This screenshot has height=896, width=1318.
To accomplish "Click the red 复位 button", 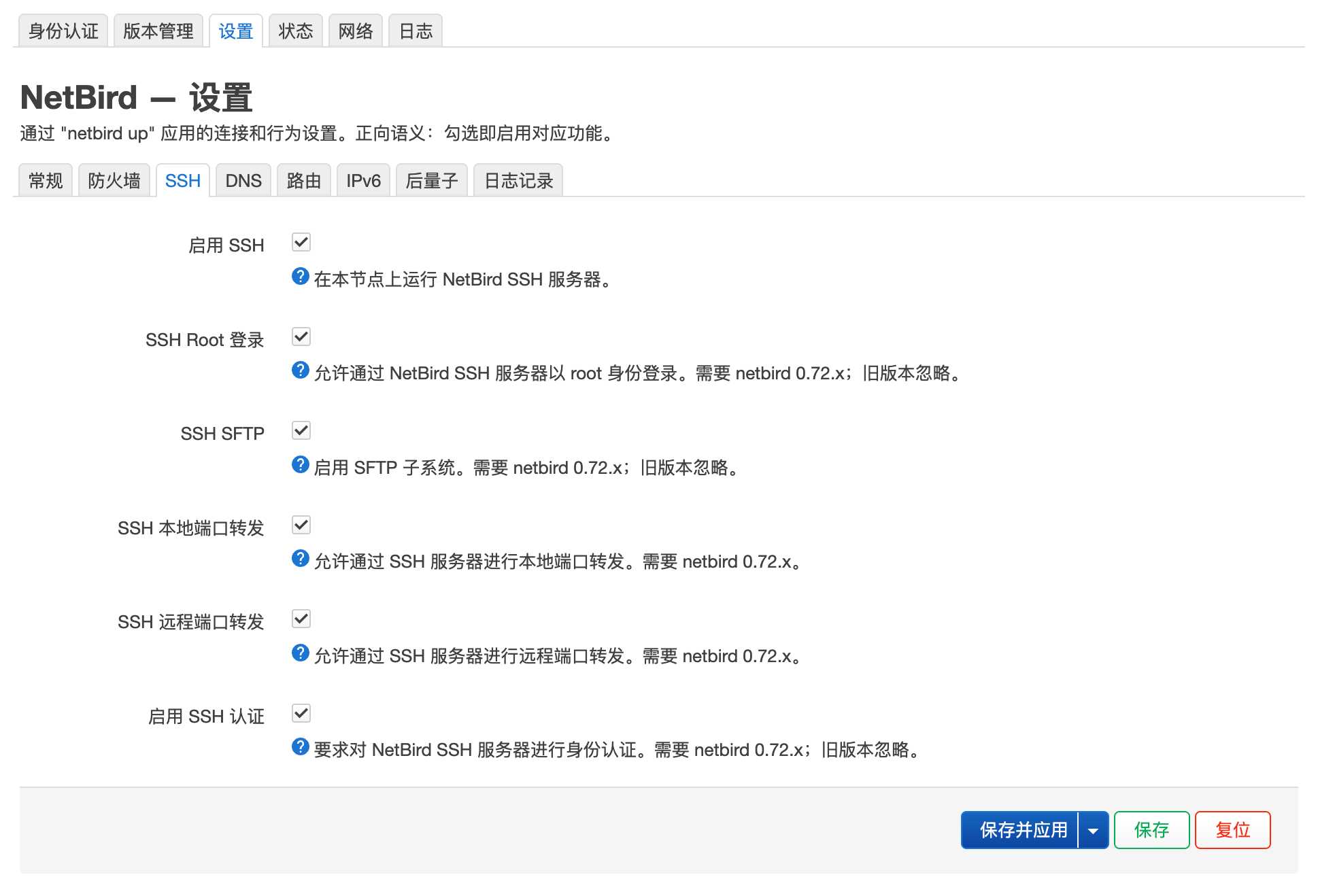I will (1233, 830).
